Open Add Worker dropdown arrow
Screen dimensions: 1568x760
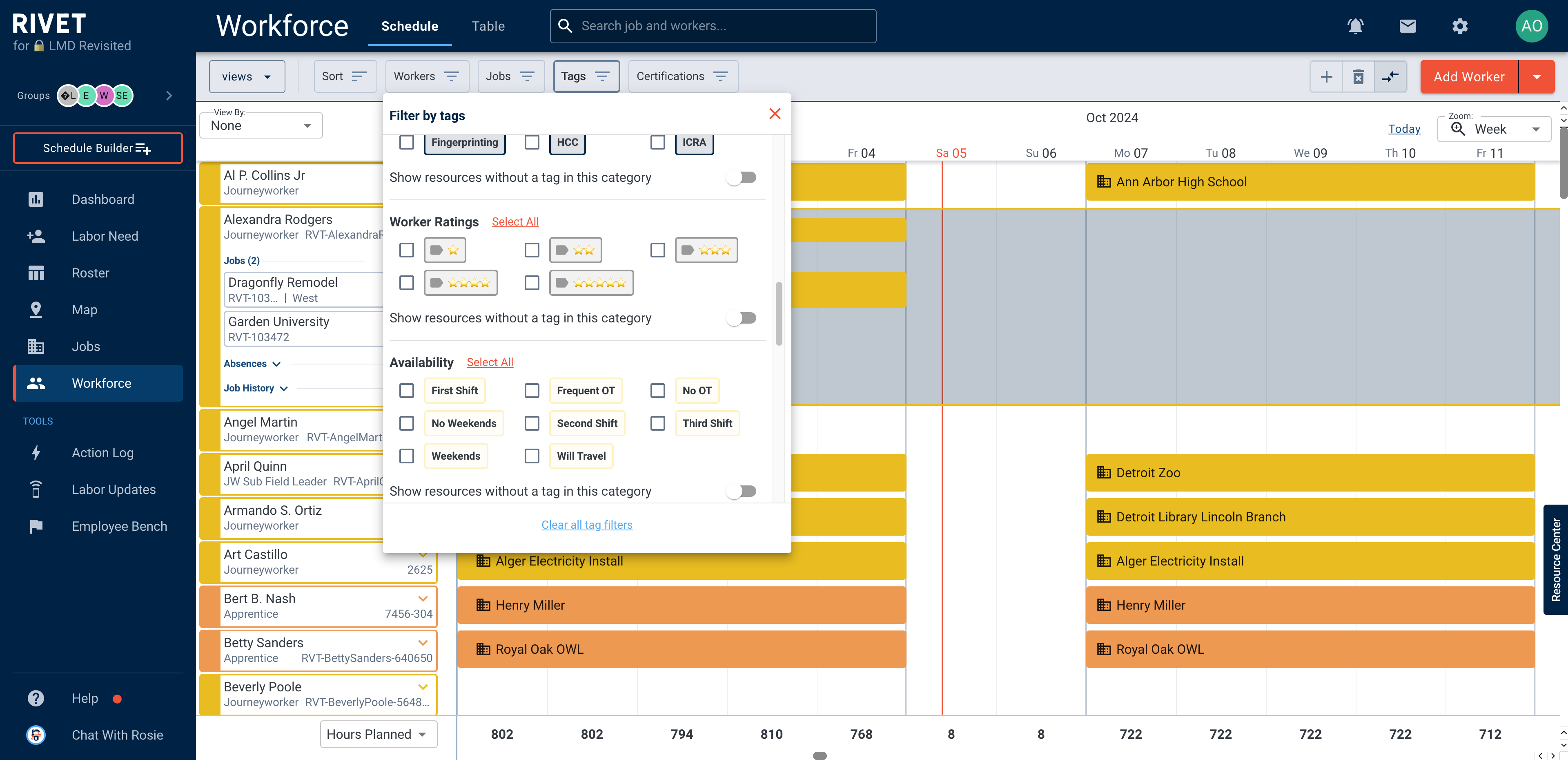click(x=1536, y=77)
